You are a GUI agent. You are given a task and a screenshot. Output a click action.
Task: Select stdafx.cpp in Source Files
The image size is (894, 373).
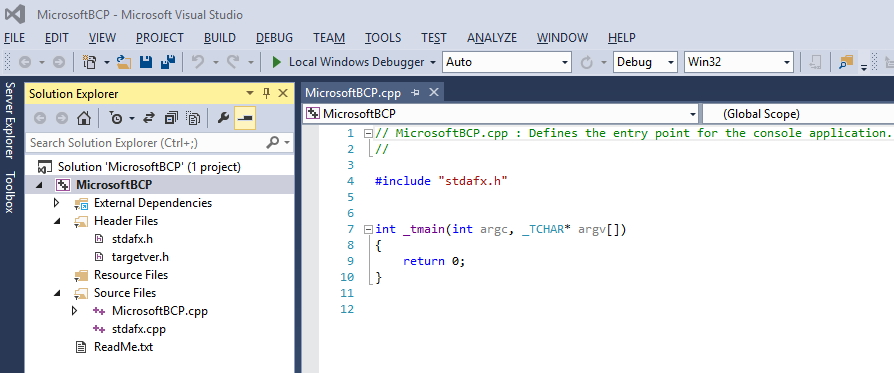point(139,329)
